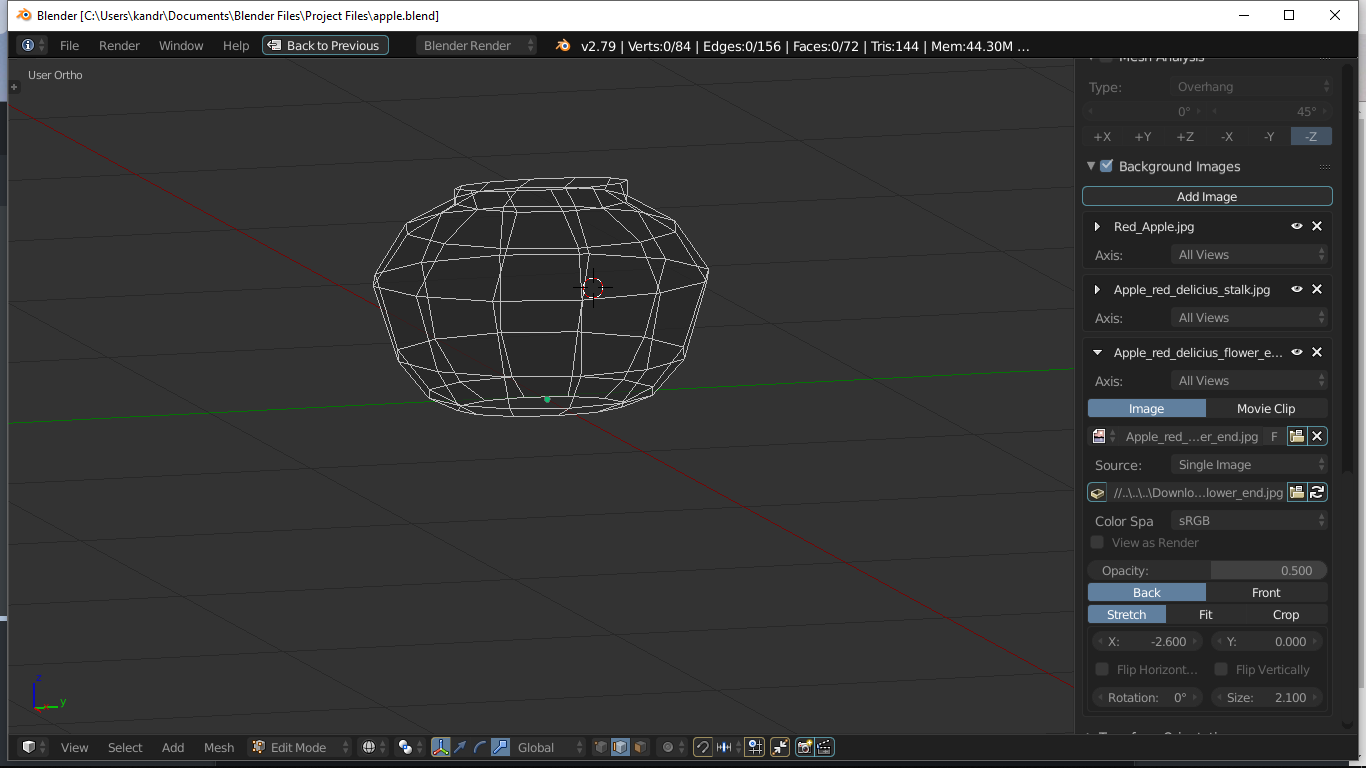Open the Help menu
1366x768 pixels.
236,46
